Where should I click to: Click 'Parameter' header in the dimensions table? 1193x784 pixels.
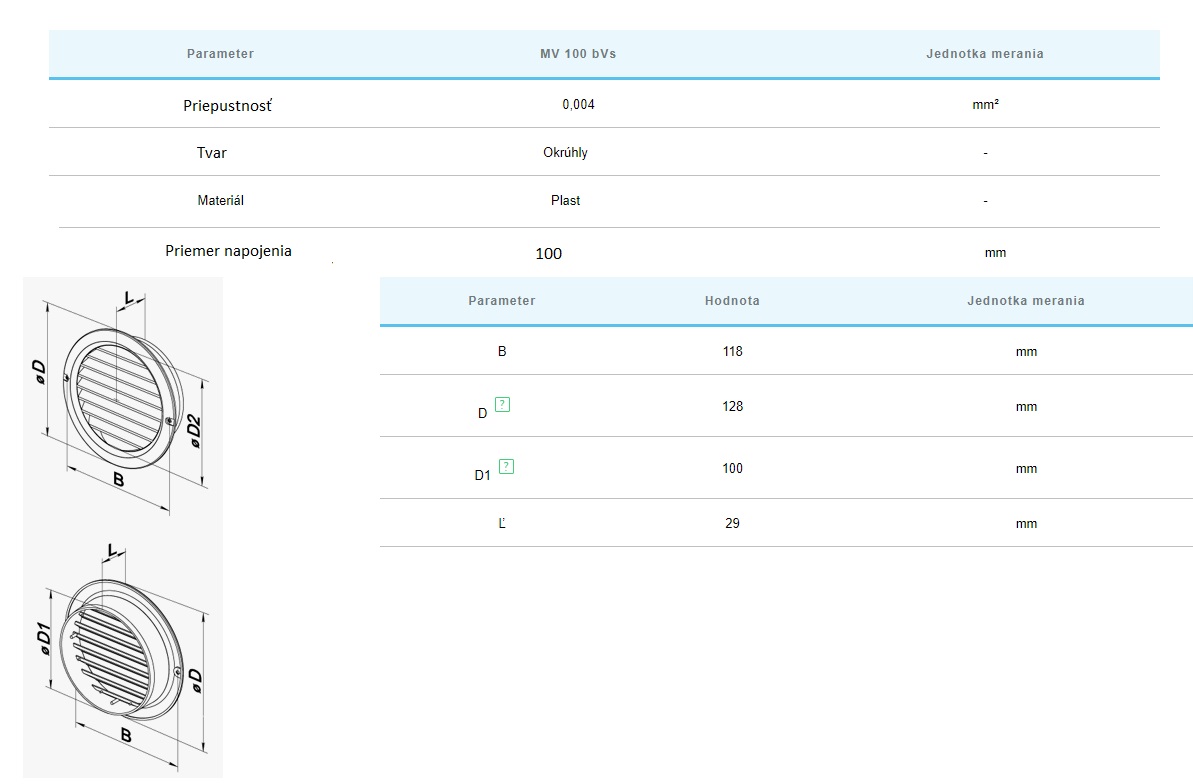point(501,301)
